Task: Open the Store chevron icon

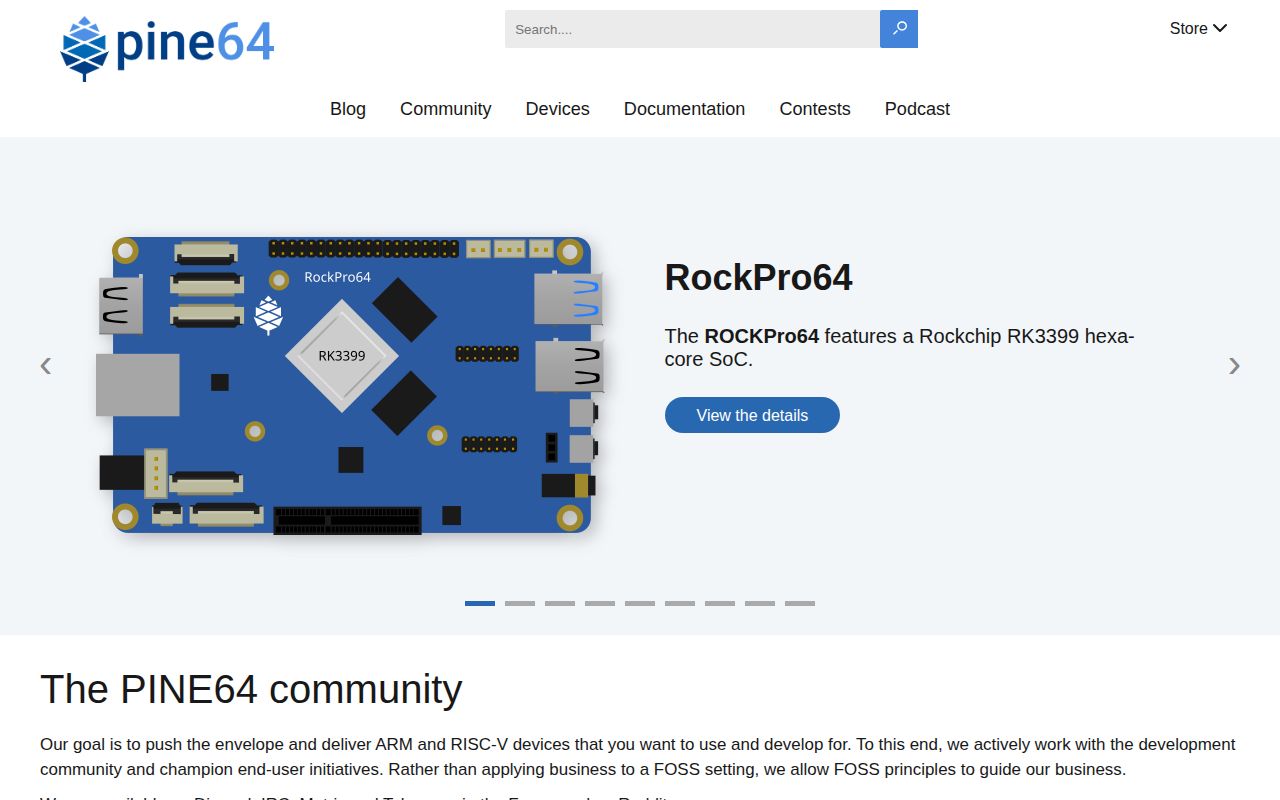Action: (x=1221, y=28)
